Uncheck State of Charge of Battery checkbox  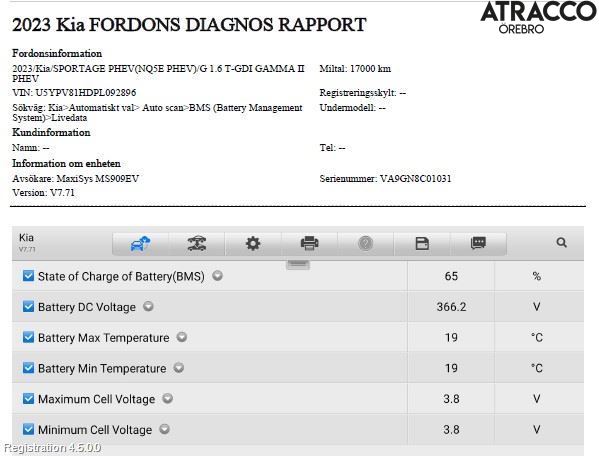(x=28, y=276)
